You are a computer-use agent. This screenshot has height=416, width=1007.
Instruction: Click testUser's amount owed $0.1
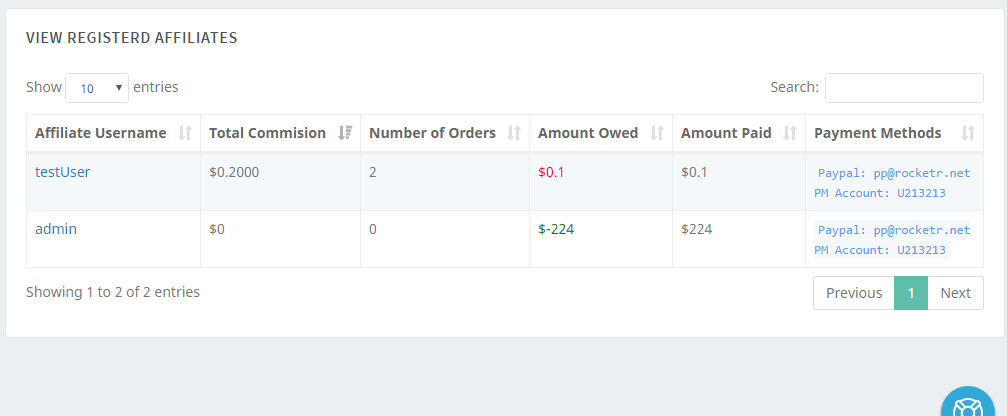coord(551,172)
